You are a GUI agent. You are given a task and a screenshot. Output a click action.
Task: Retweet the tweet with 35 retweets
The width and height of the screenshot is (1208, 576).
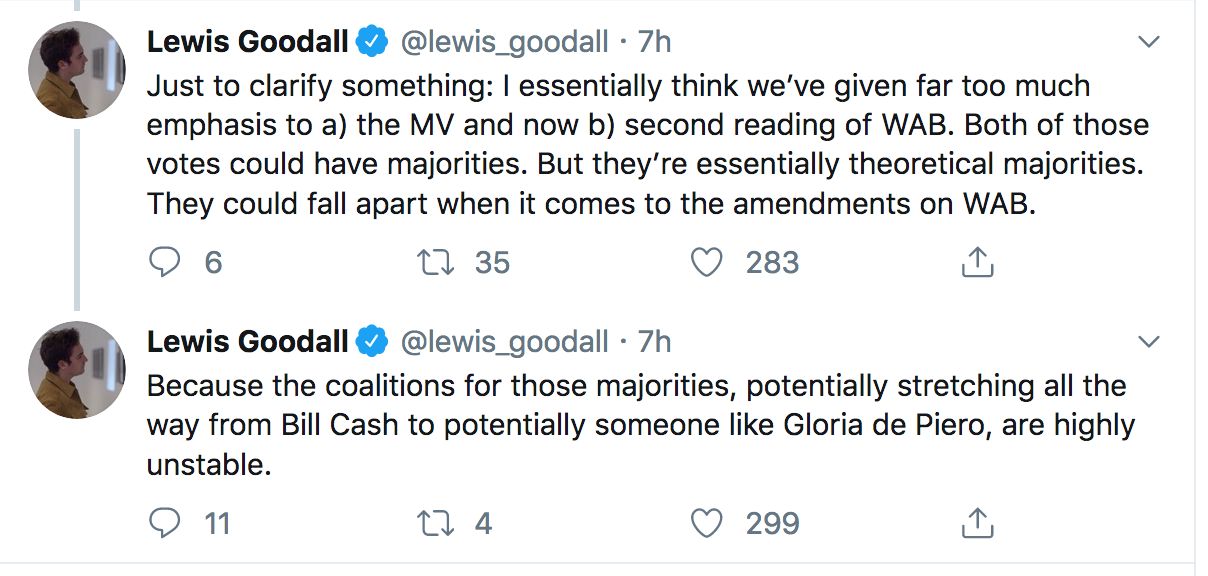coord(435,262)
